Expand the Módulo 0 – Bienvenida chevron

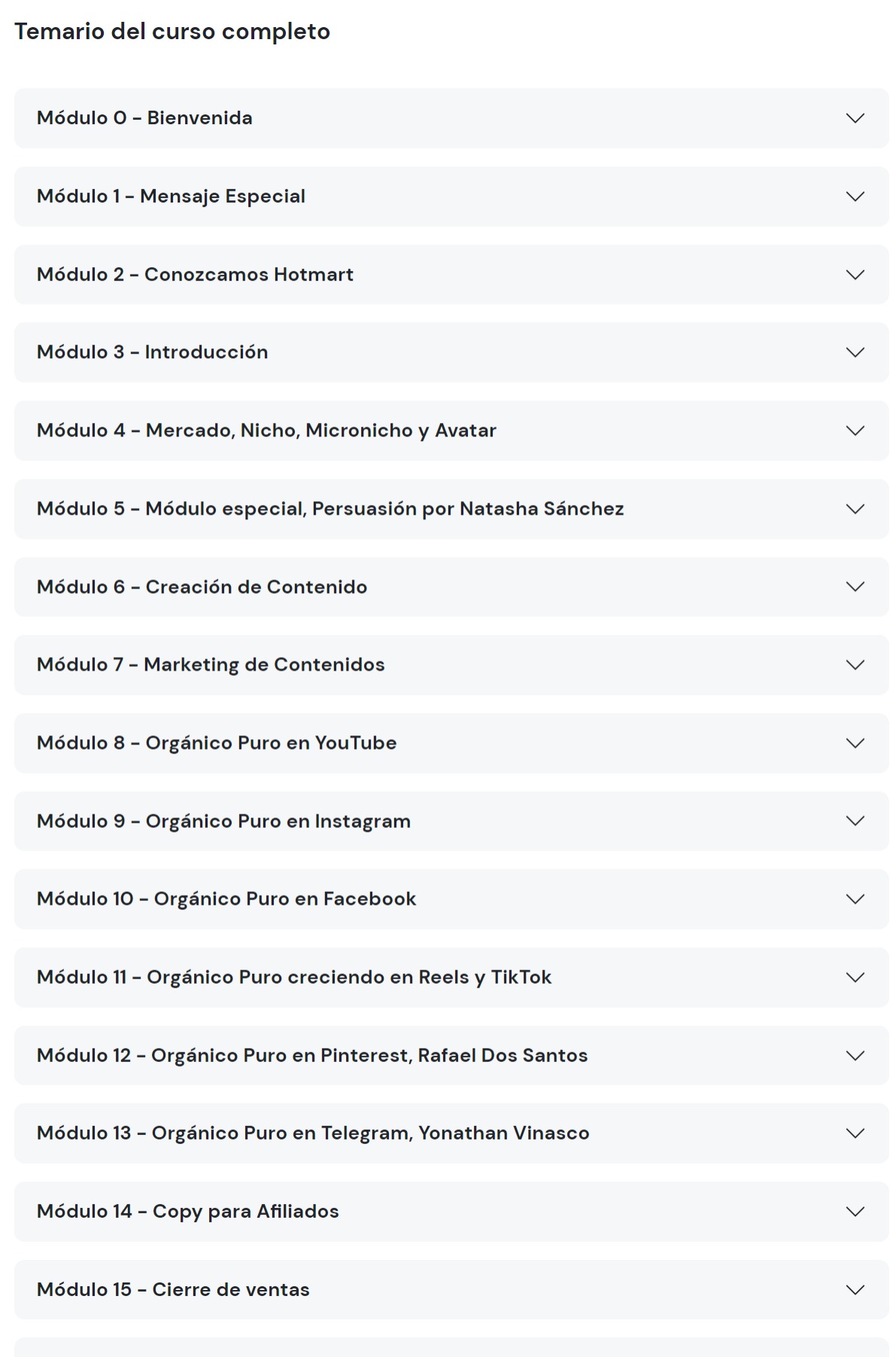click(x=855, y=118)
